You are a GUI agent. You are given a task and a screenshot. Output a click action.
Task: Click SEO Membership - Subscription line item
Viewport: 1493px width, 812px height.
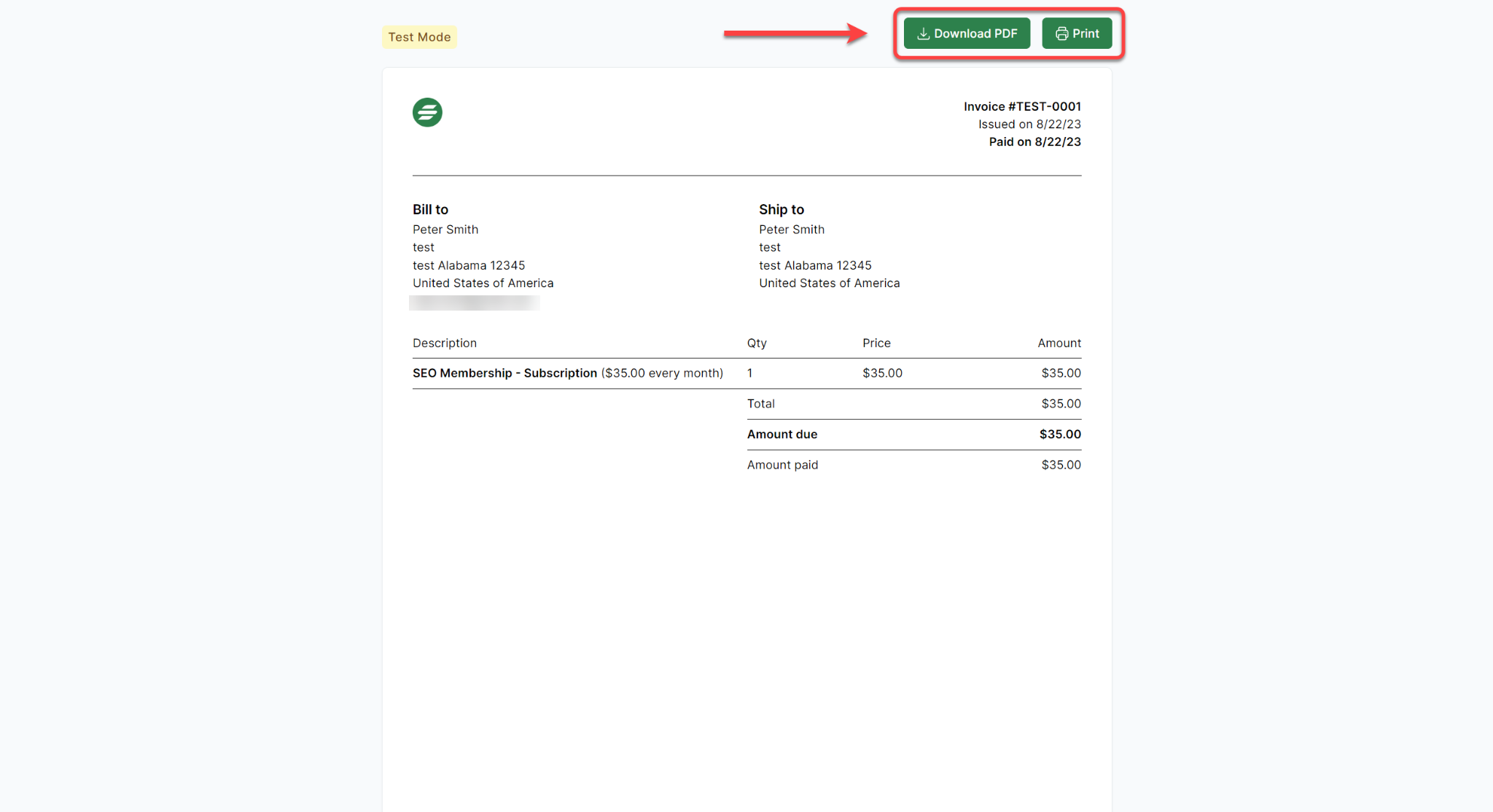coord(568,373)
